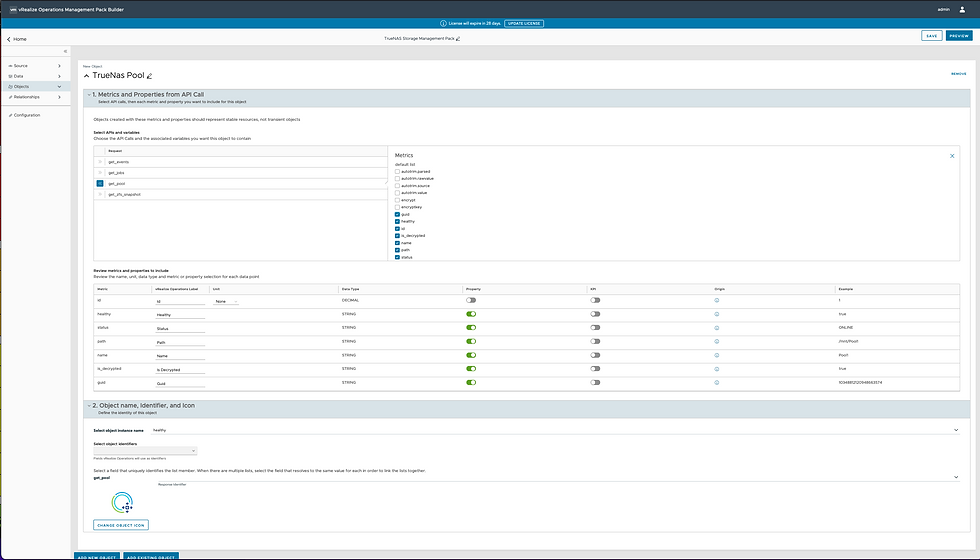Open the Relationships sidebar item

click(35, 97)
